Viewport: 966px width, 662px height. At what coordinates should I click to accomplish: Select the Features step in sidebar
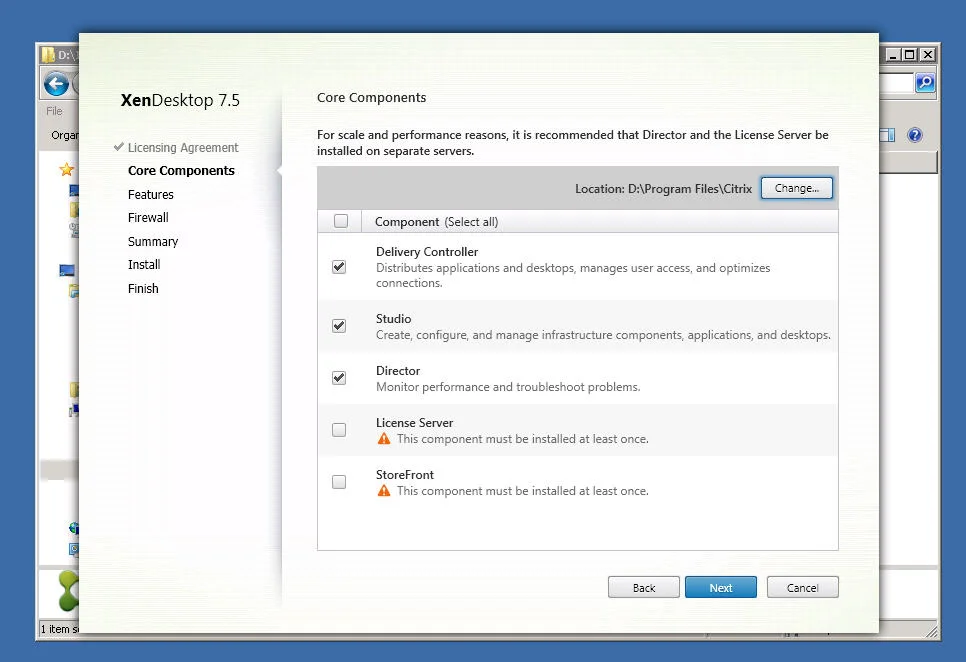click(150, 195)
